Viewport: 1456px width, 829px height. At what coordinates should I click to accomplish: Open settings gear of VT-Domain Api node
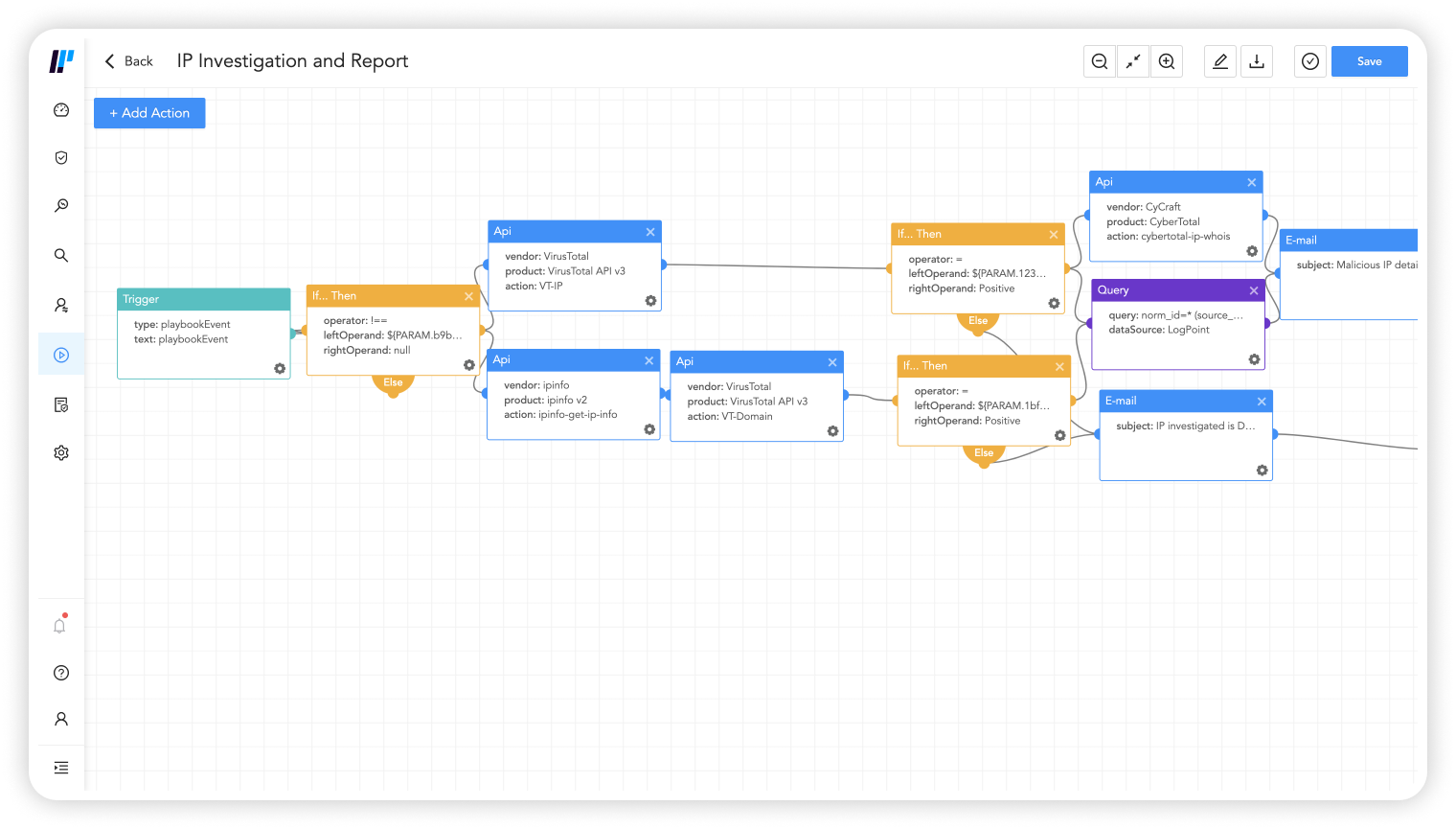coord(832,431)
